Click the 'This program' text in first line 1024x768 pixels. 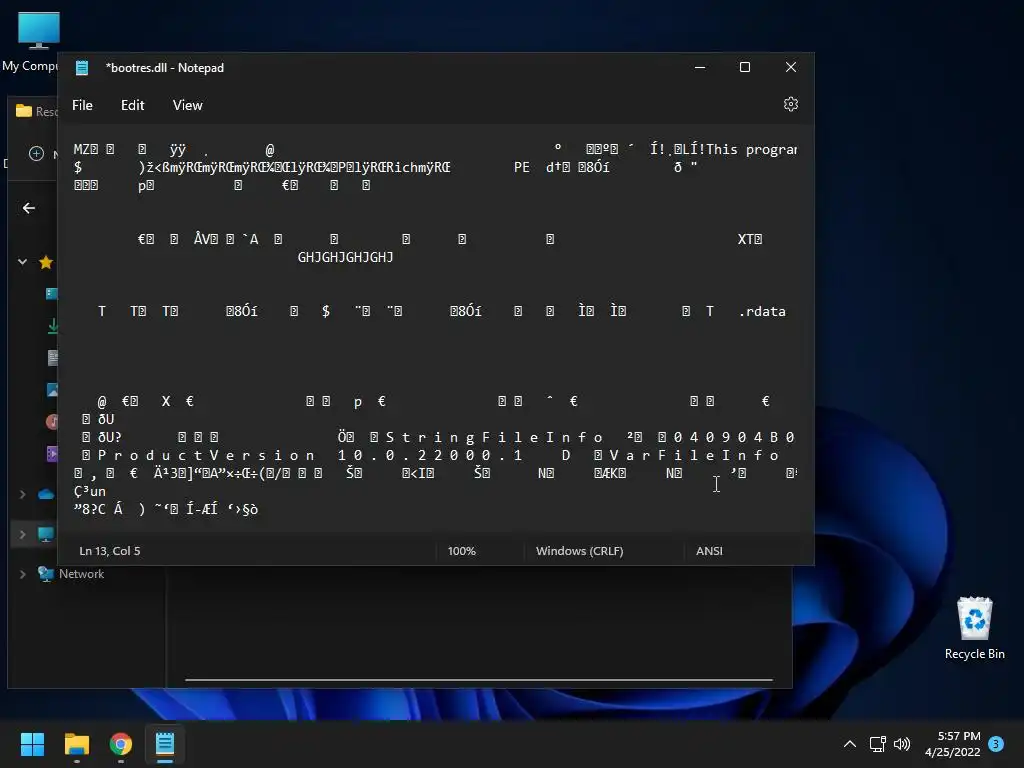pos(751,150)
